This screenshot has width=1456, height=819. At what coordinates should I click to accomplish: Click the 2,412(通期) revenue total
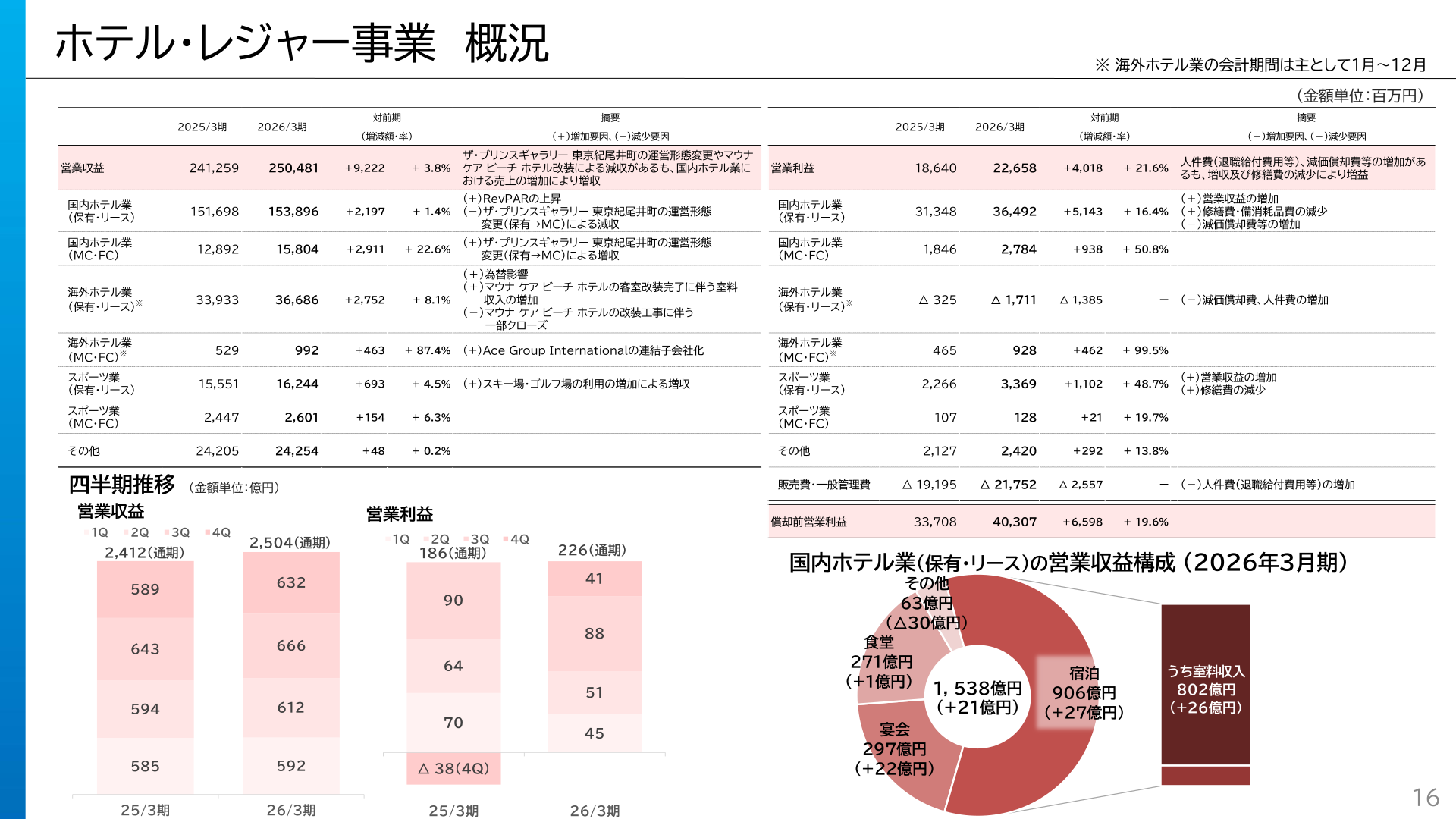click(x=145, y=552)
